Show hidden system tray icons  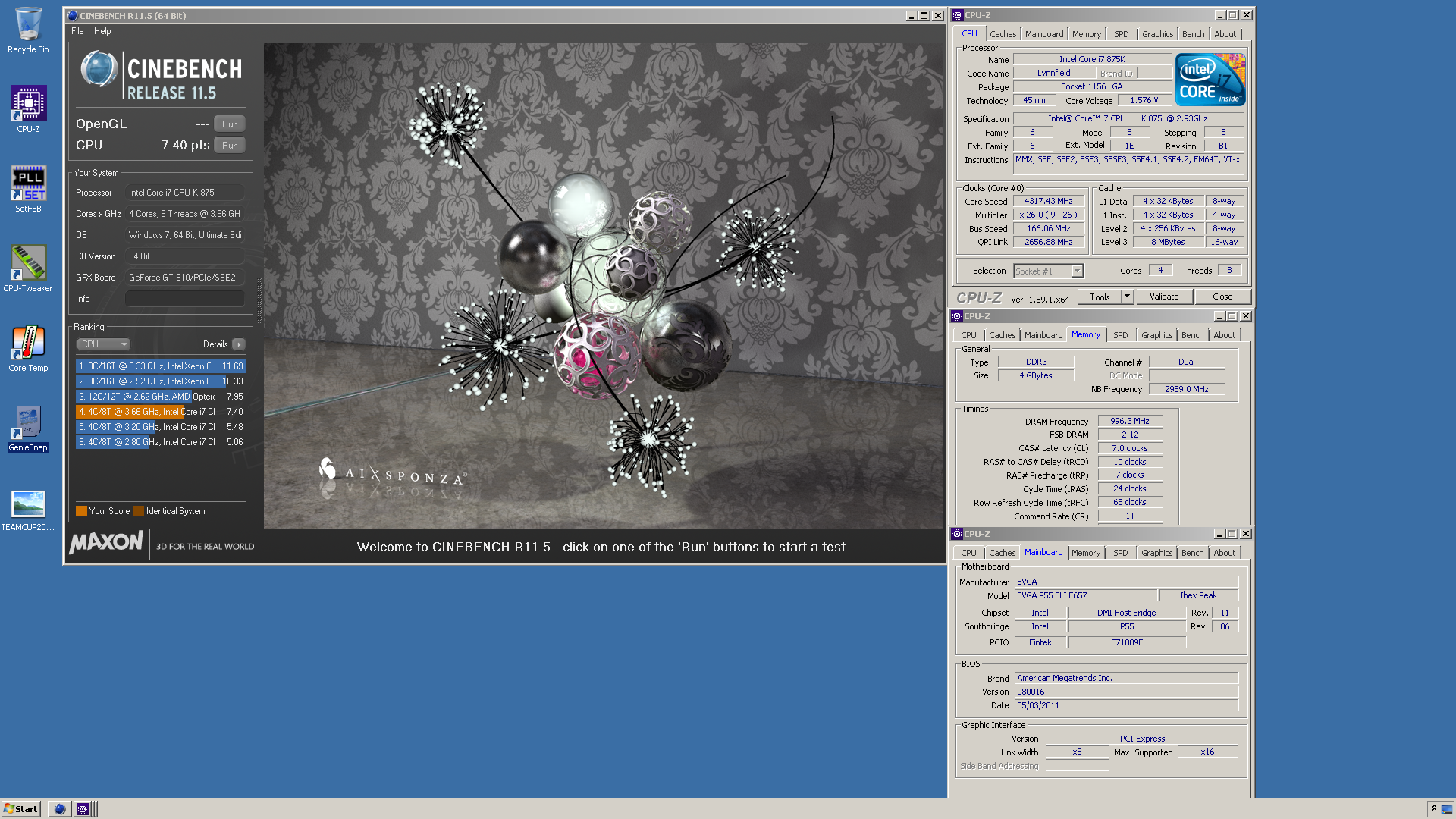point(1433,808)
